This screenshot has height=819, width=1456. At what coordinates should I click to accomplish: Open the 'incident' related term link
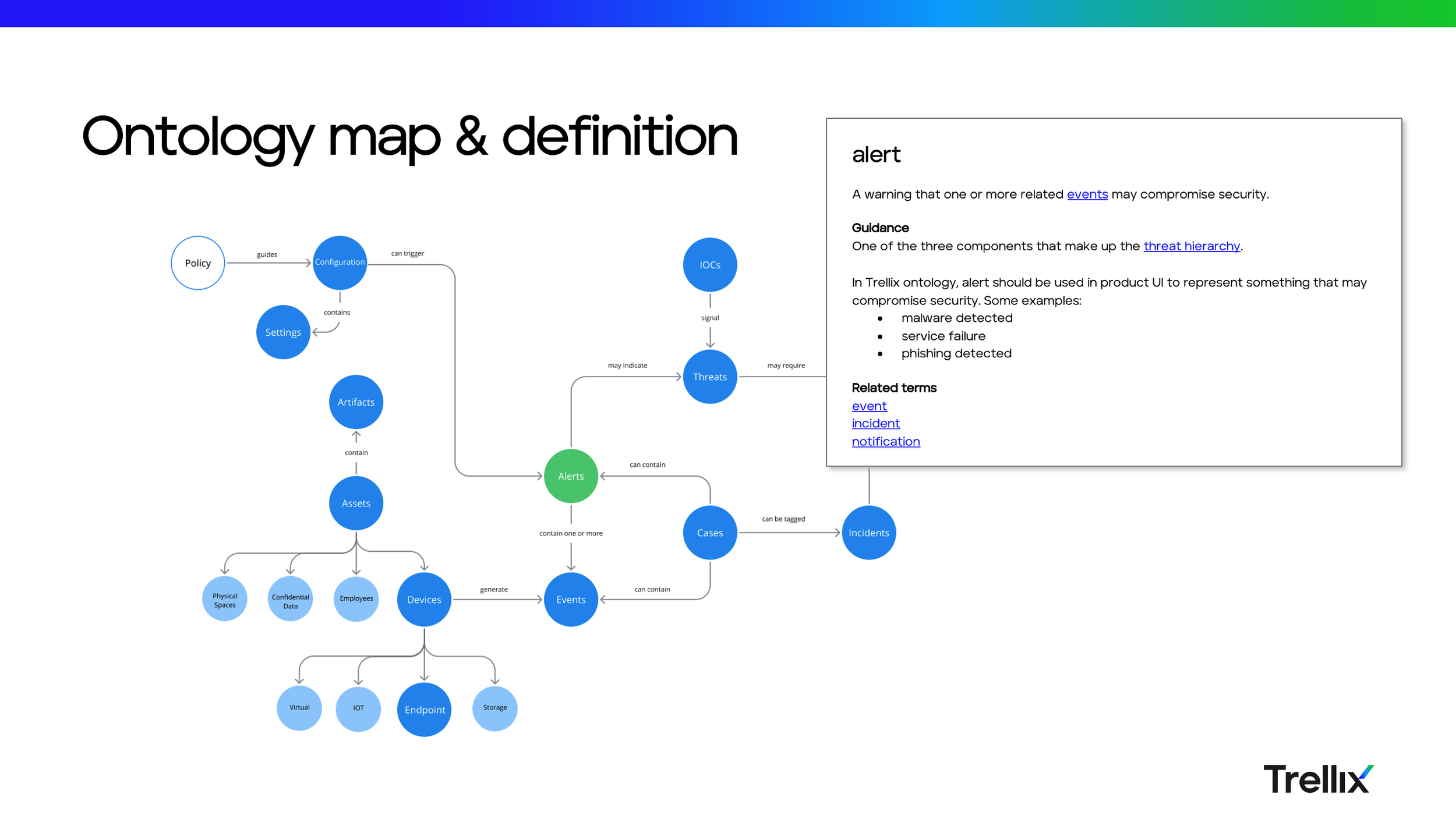click(875, 424)
